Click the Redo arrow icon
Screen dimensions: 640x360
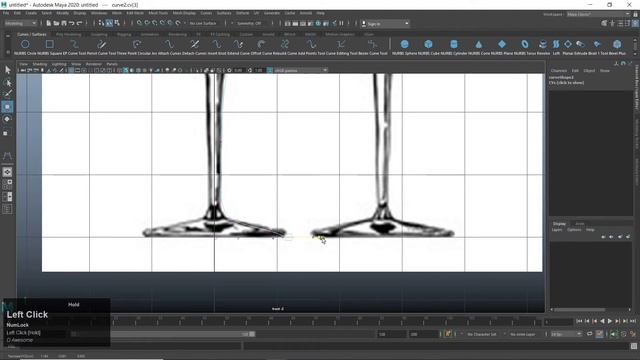(80, 23)
